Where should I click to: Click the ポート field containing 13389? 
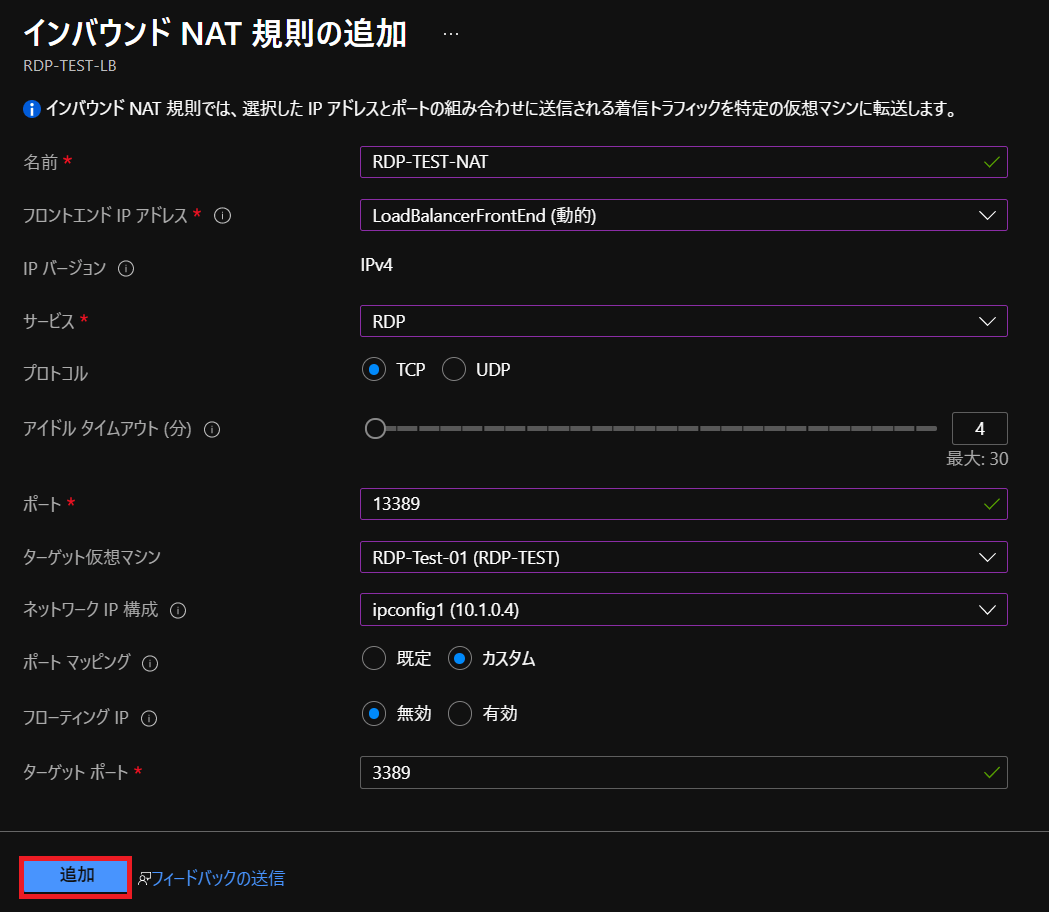[x=684, y=504]
